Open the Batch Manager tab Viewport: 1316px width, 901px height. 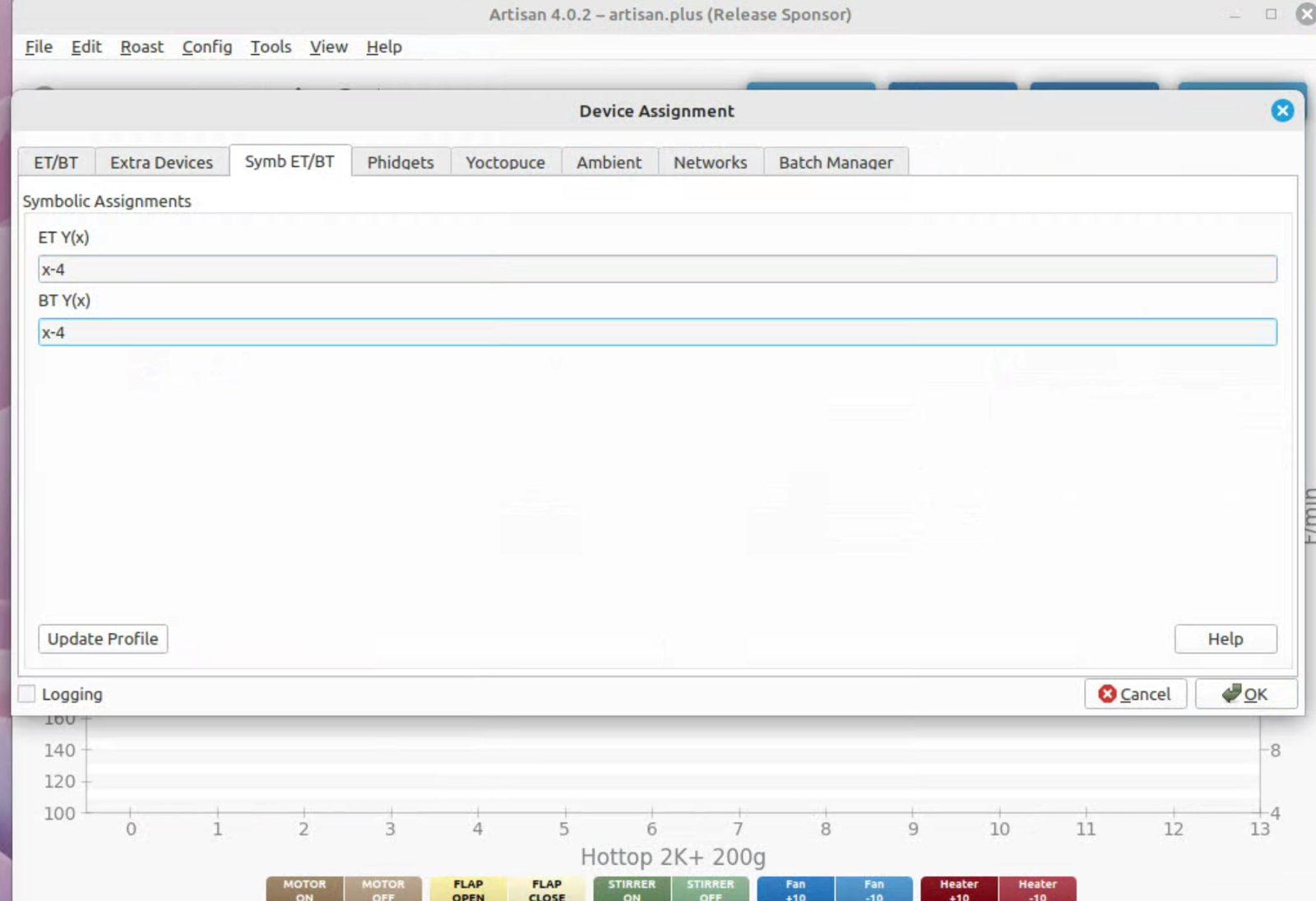pyautogui.click(x=835, y=162)
